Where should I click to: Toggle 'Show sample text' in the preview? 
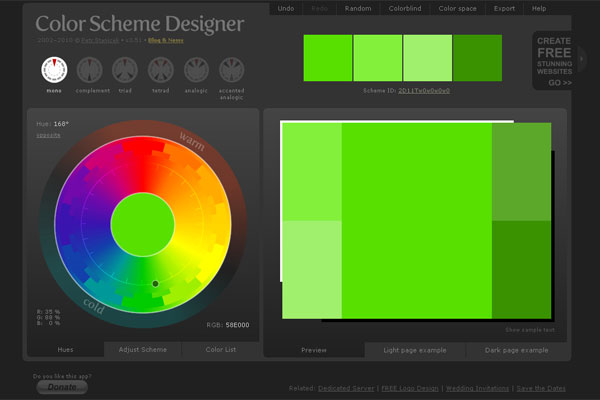pos(529,329)
